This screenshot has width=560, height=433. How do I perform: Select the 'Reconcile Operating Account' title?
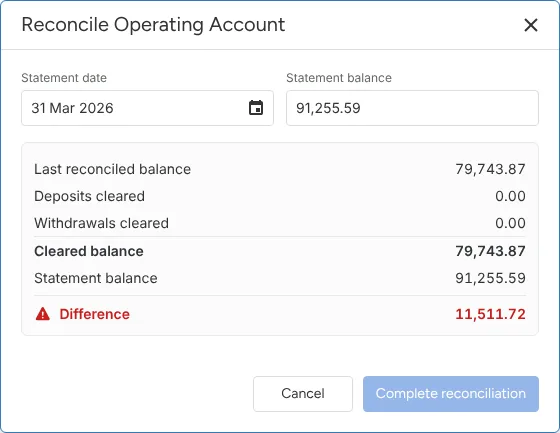[153, 25]
